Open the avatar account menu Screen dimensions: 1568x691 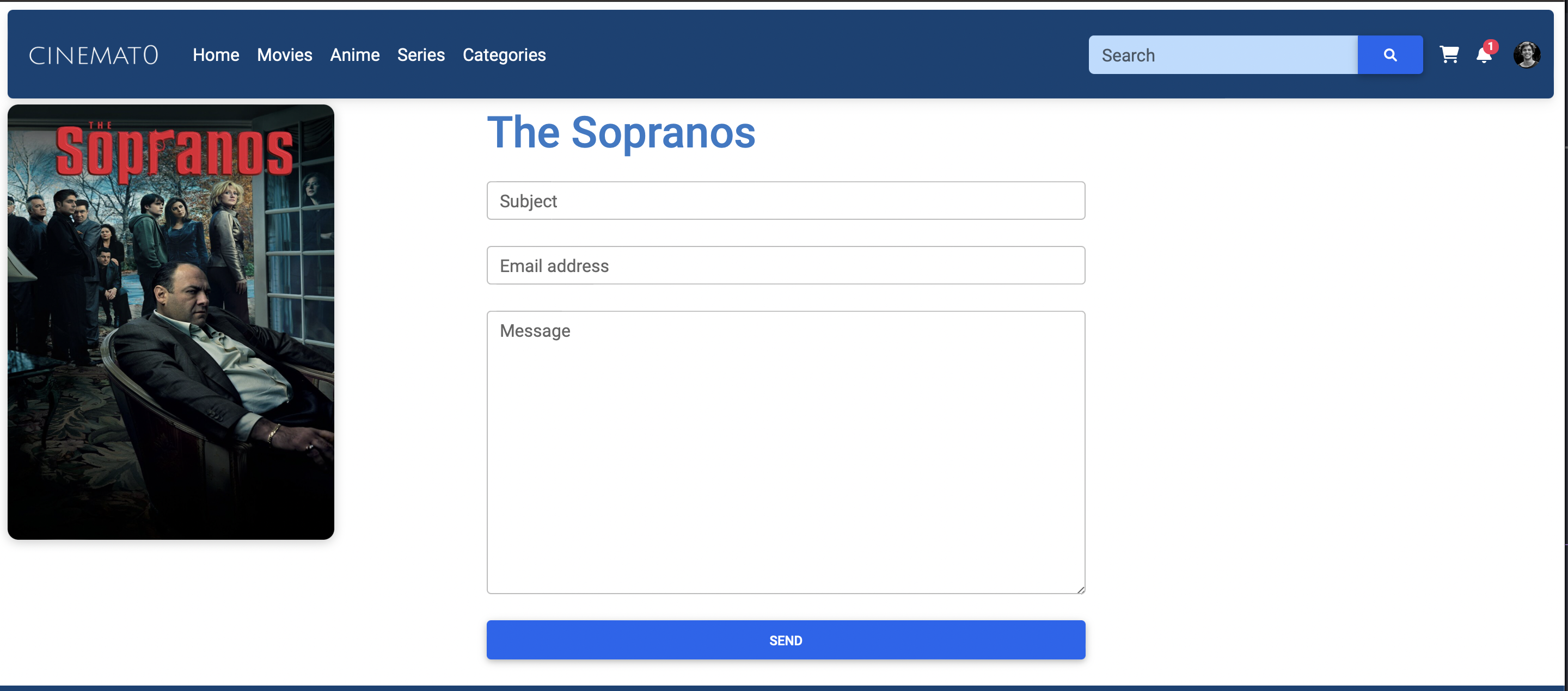click(x=1528, y=54)
